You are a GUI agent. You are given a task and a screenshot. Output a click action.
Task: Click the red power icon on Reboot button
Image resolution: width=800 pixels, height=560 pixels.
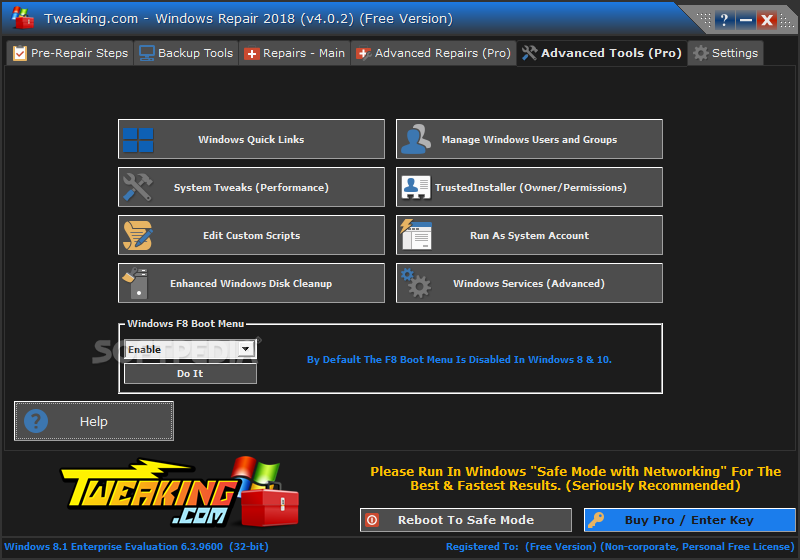[372, 520]
